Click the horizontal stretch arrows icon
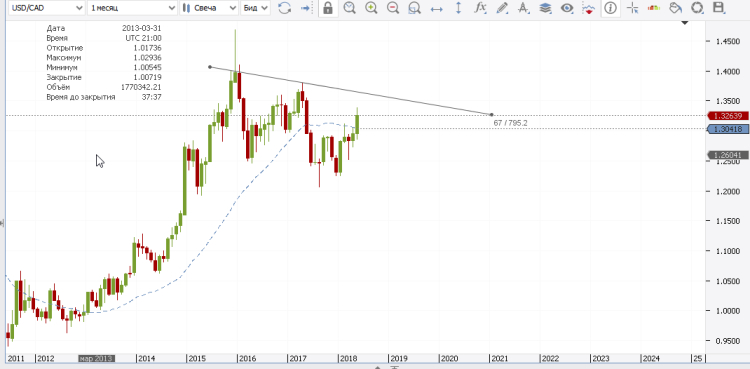This screenshot has width=750, height=369. coord(437,8)
